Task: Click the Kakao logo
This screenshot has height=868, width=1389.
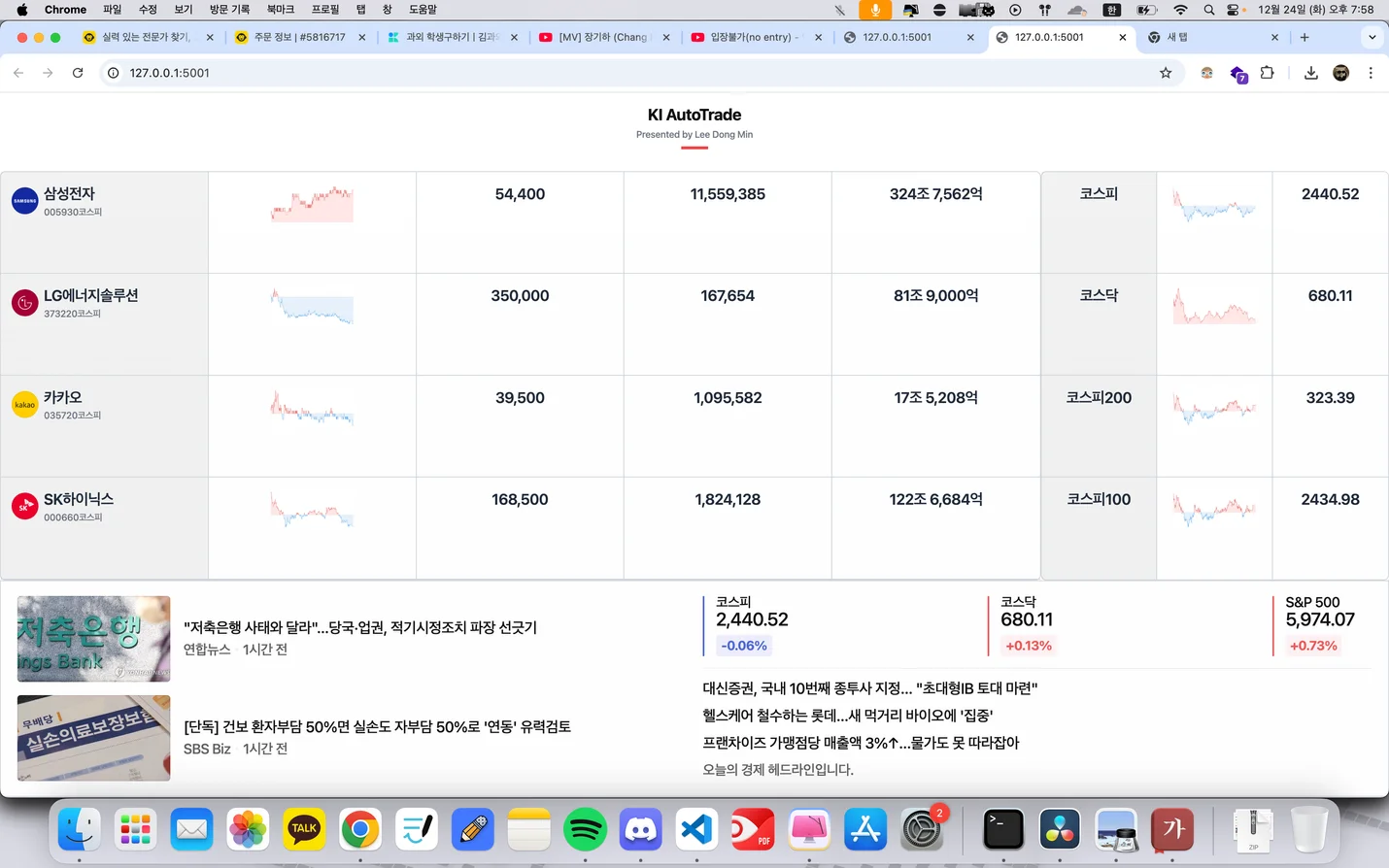Action: [x=24, y=404]
